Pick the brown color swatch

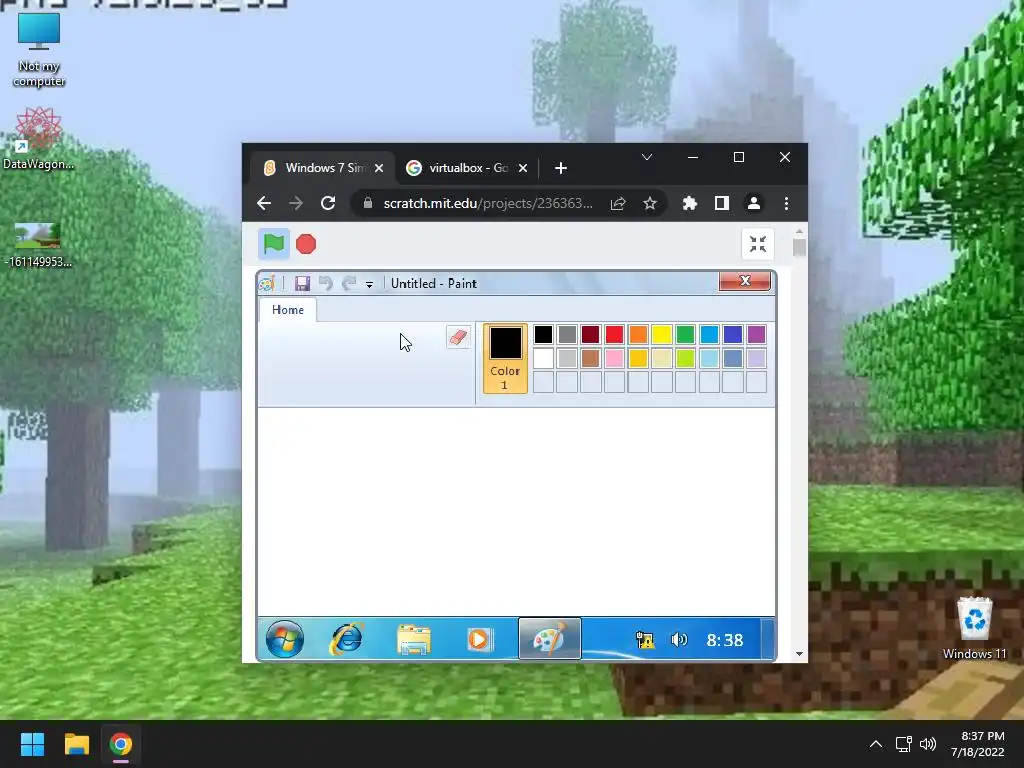(590, 358)
